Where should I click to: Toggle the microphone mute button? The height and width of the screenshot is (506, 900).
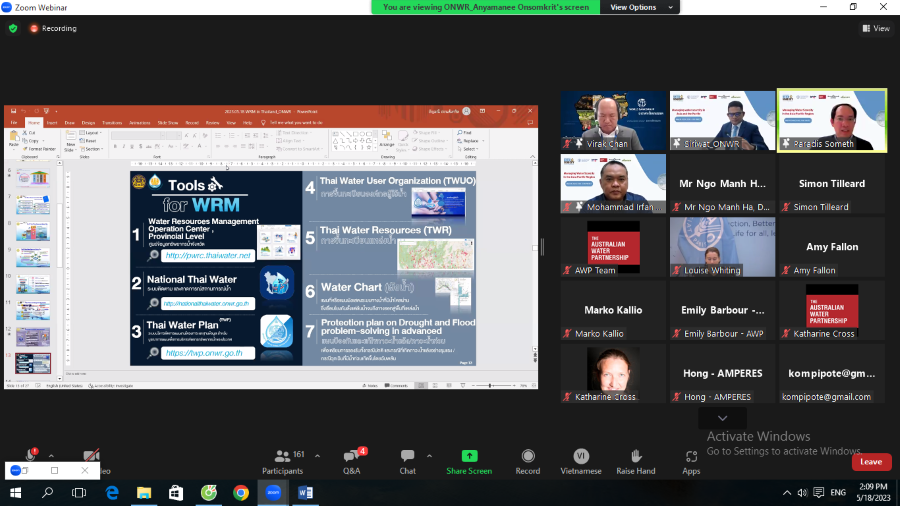click(32, 456)
